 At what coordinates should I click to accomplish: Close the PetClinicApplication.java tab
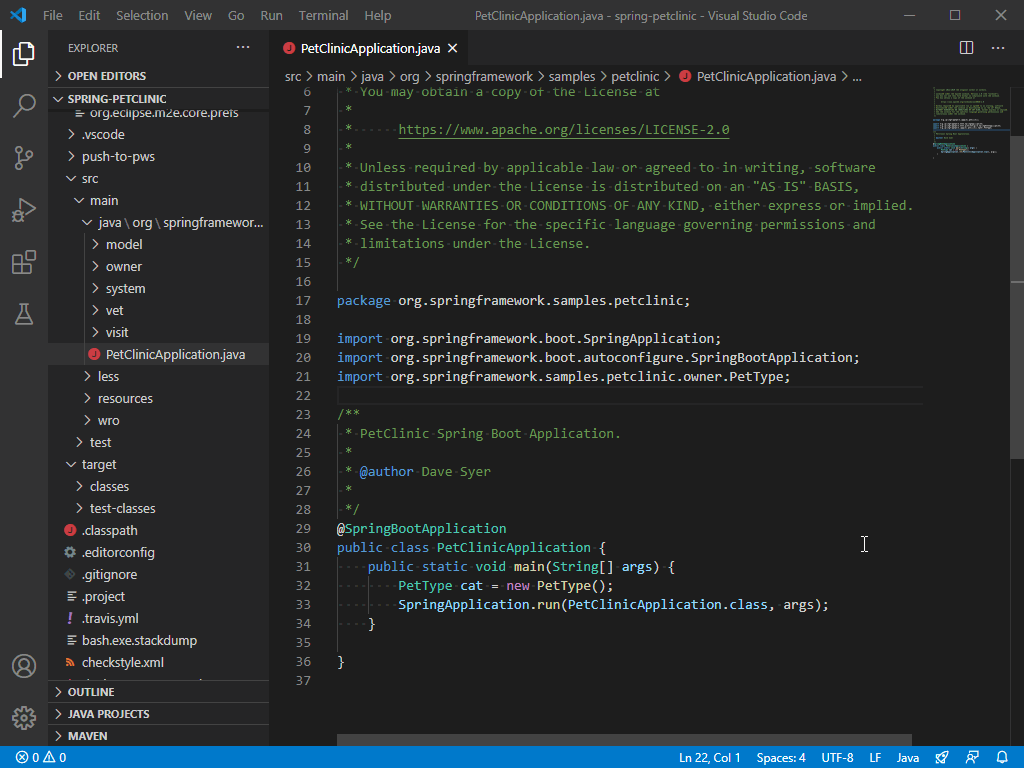click(452, 48)
